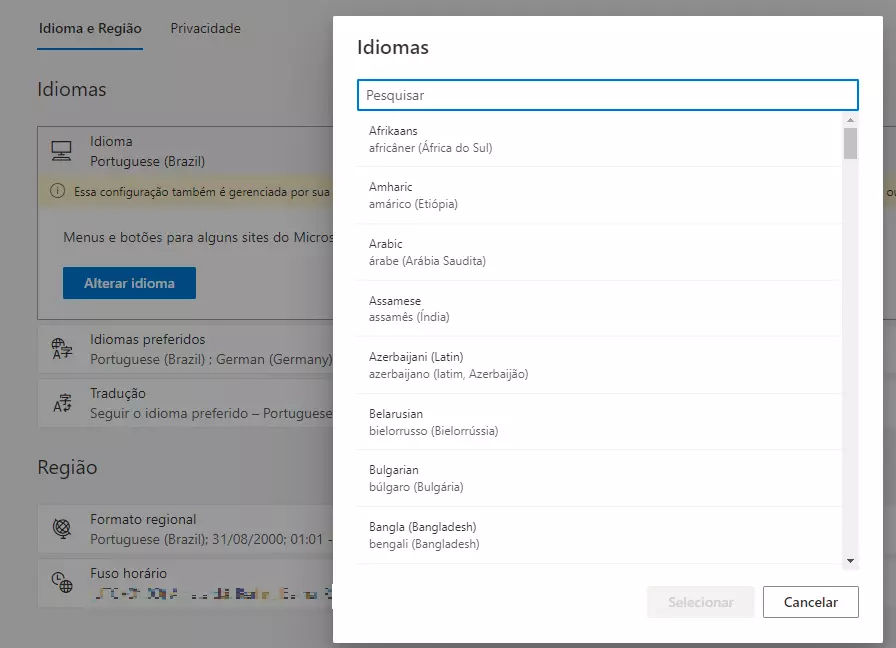Expand the Formato regional section
Image resolution: width=896 pixels, height=648 pixels.
pos(190,529)
